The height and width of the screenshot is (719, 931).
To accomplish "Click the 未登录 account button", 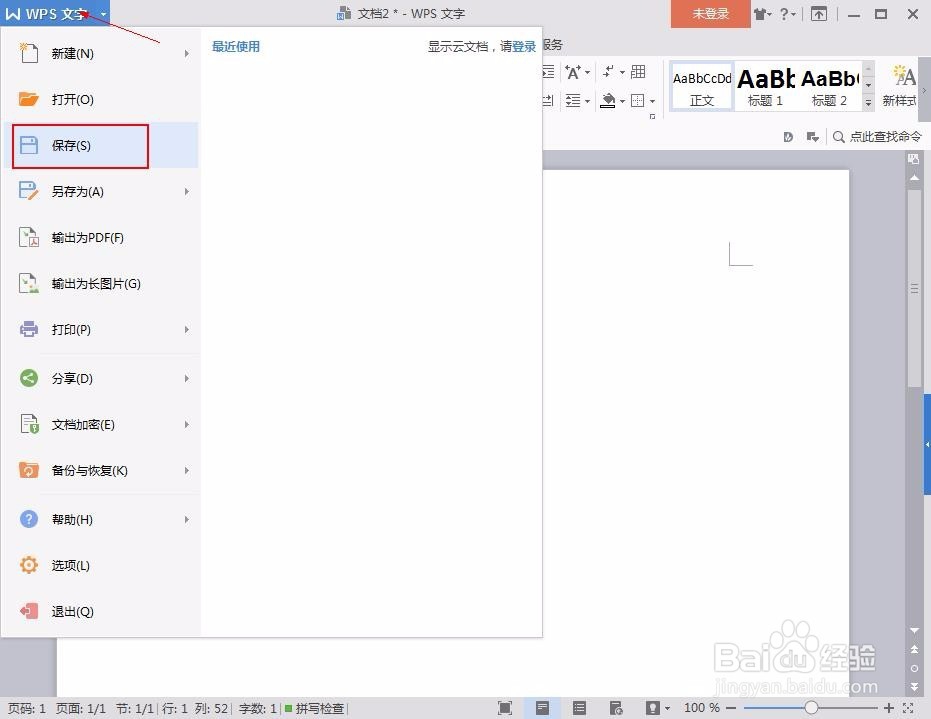I will 710,14.
